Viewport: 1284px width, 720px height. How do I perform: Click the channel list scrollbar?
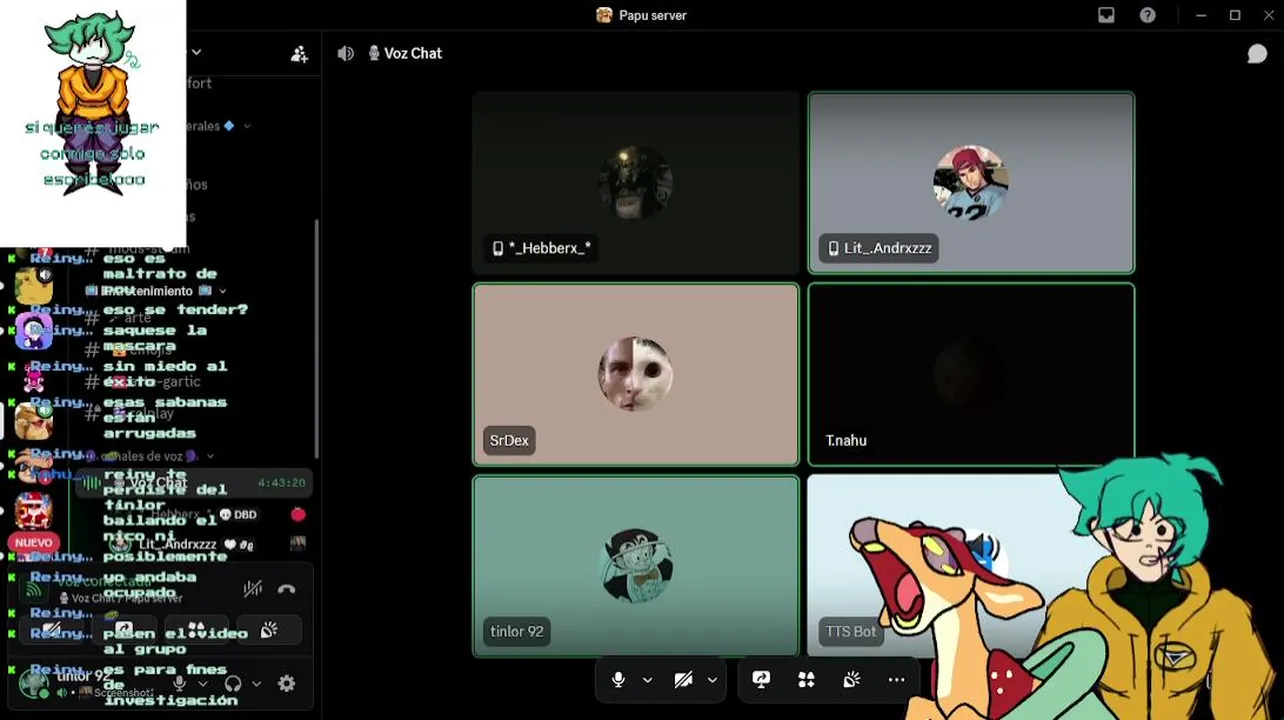click(317, 340)
